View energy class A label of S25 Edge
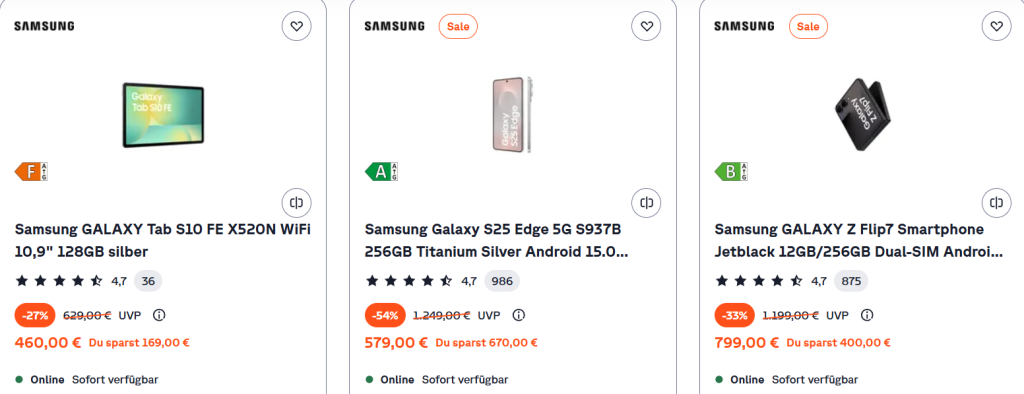This screenshot has width=1024, height=394. (381, 172)
